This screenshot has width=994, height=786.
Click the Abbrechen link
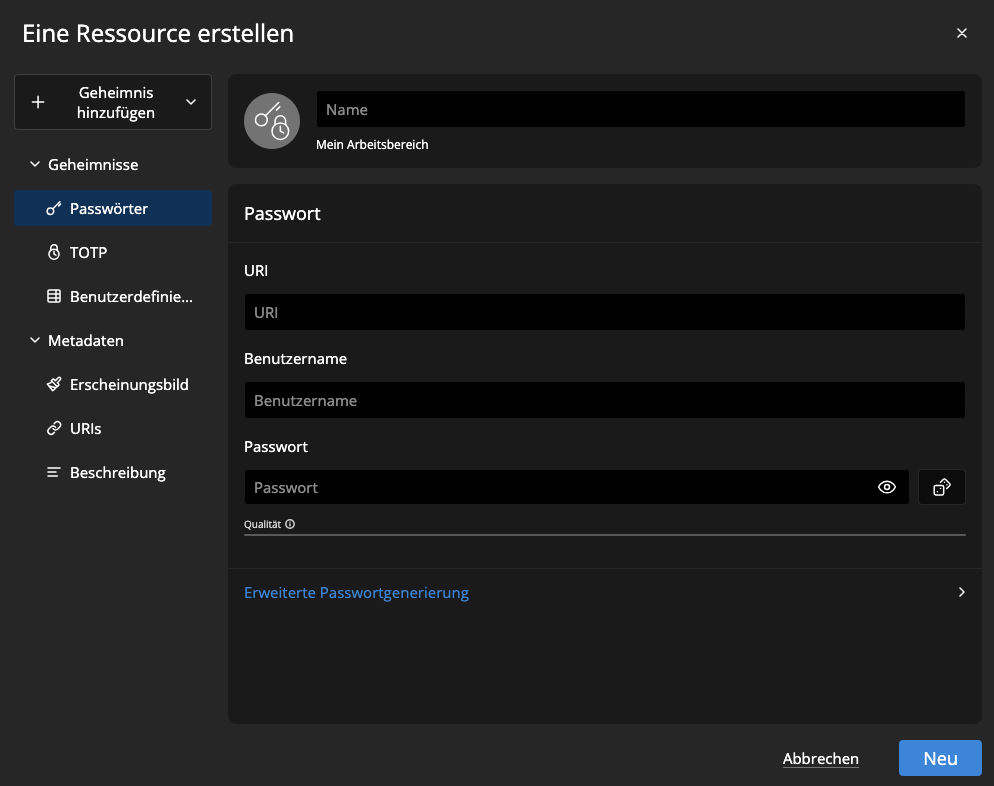(x=820, y=759)
